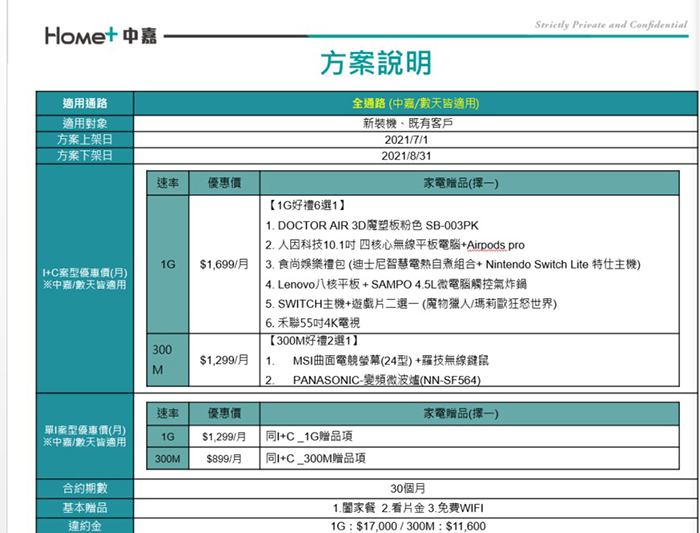Select the 適用通路 header cell

click(85, 104)
